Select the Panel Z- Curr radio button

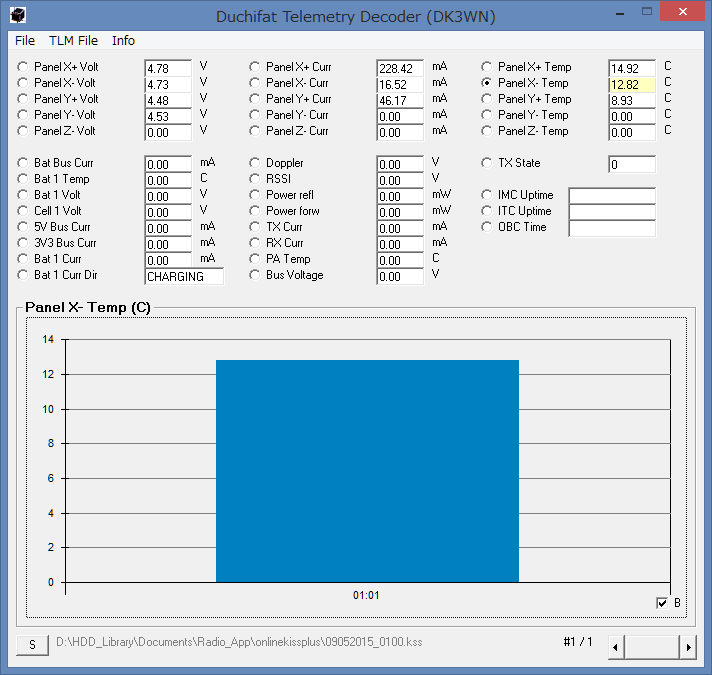pyautogui.click(x=254, y=131)
